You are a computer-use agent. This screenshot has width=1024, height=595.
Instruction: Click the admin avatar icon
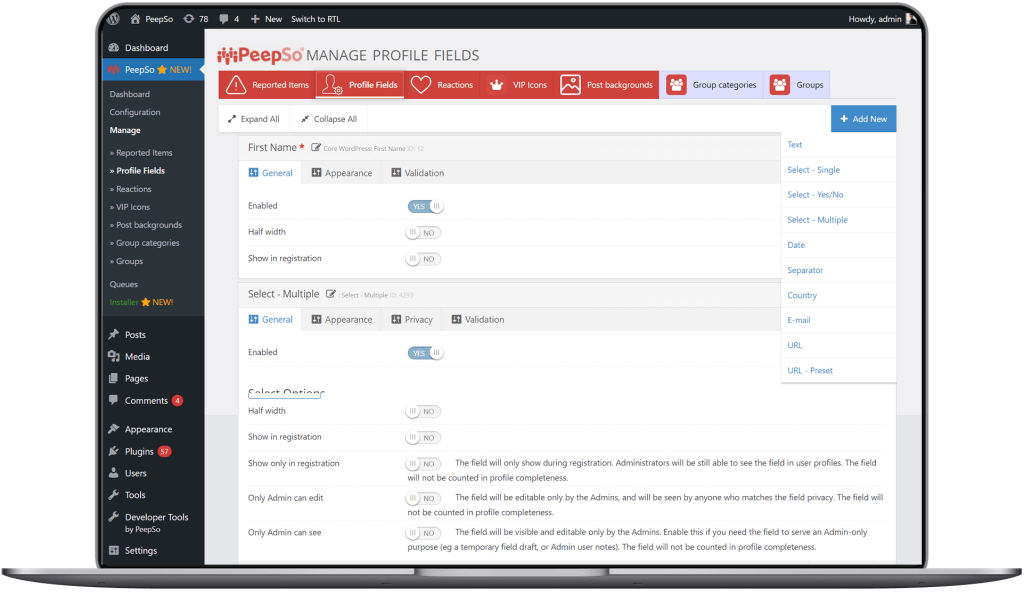tap(911, 19)
